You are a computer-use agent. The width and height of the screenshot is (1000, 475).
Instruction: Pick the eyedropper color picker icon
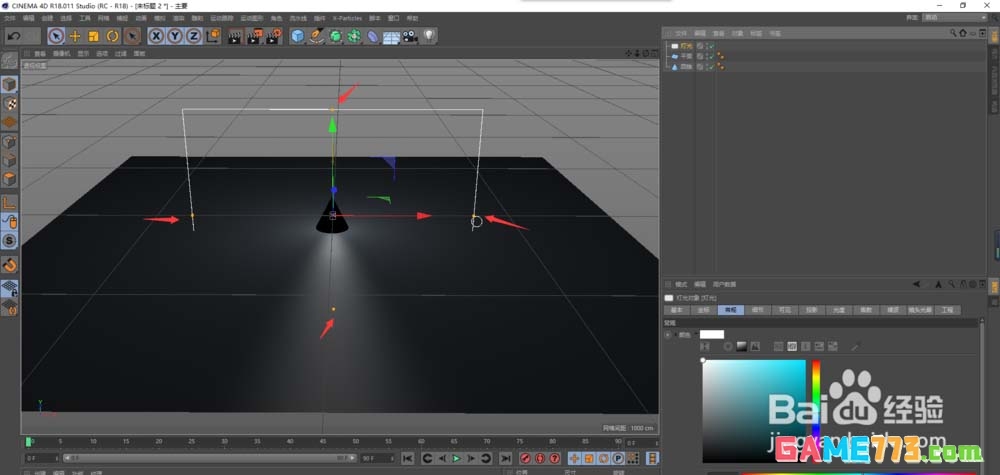point(855,347)
